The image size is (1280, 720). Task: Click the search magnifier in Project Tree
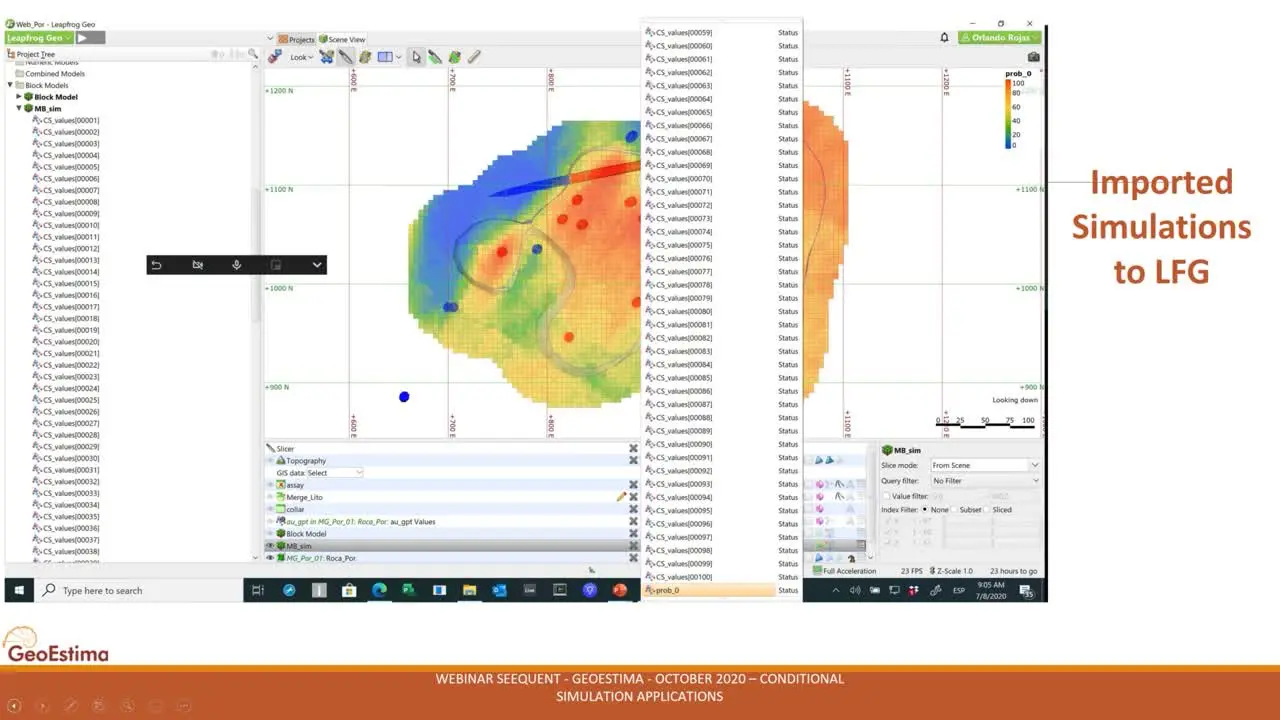tap(253, 54)
